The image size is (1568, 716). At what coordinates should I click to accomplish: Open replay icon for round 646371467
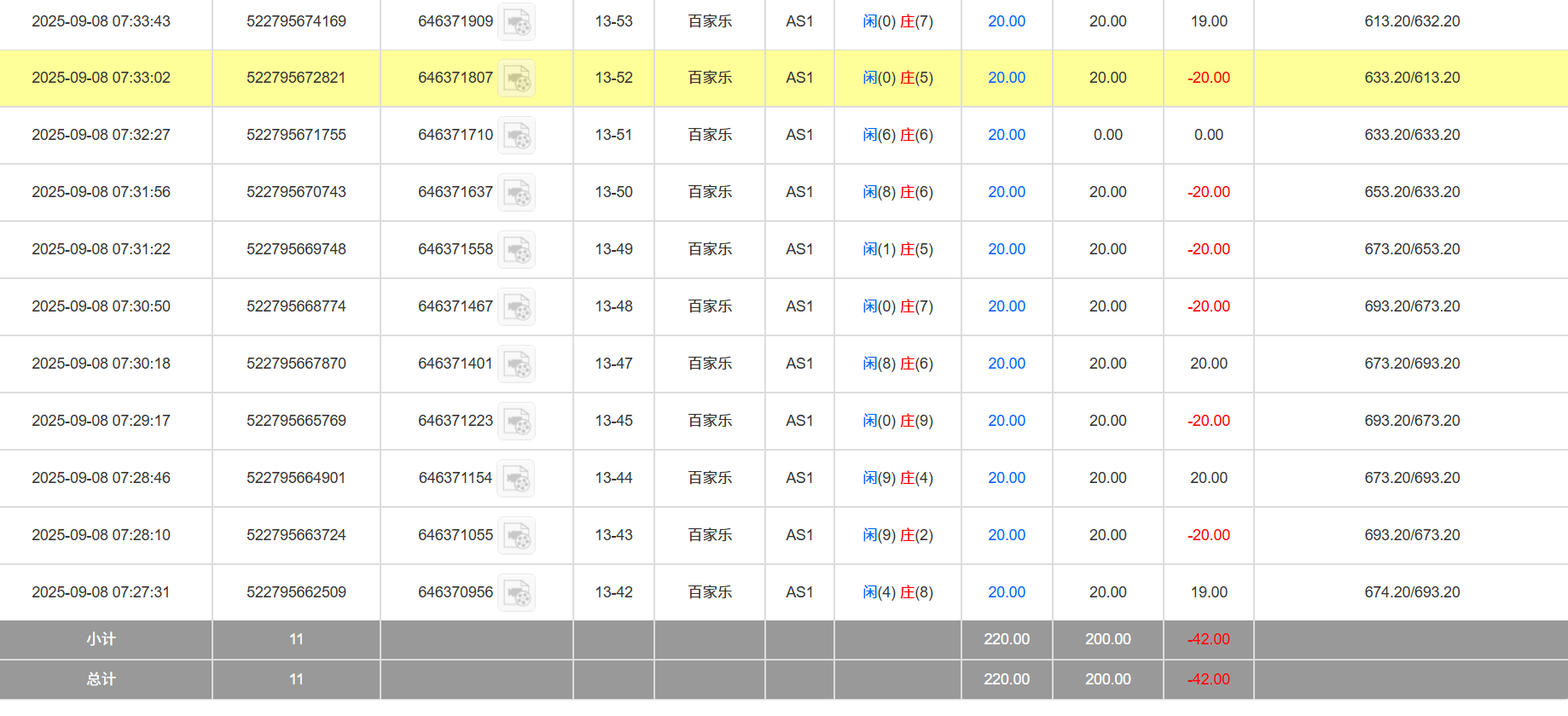516,307
